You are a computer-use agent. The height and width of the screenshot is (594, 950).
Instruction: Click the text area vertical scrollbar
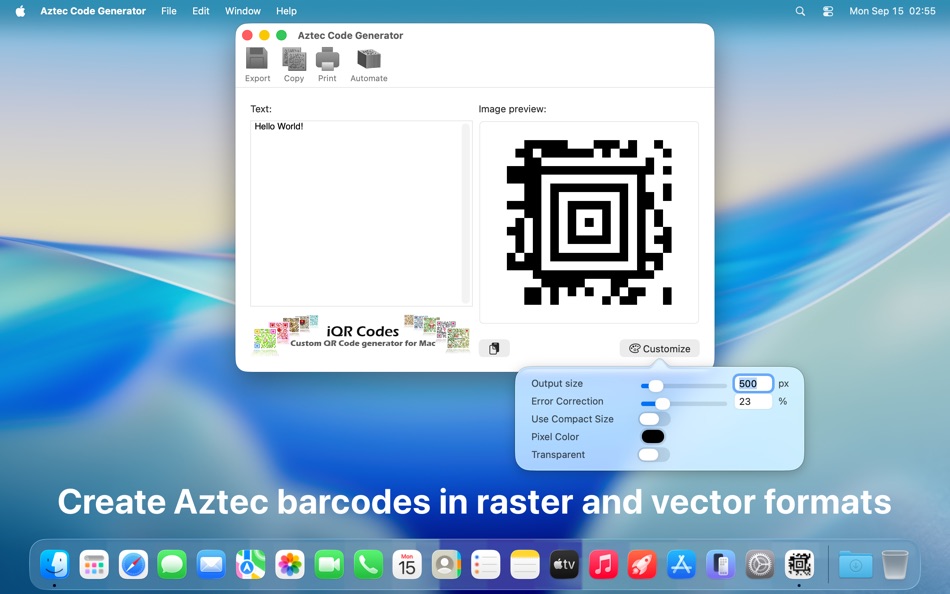click(466, 213)
